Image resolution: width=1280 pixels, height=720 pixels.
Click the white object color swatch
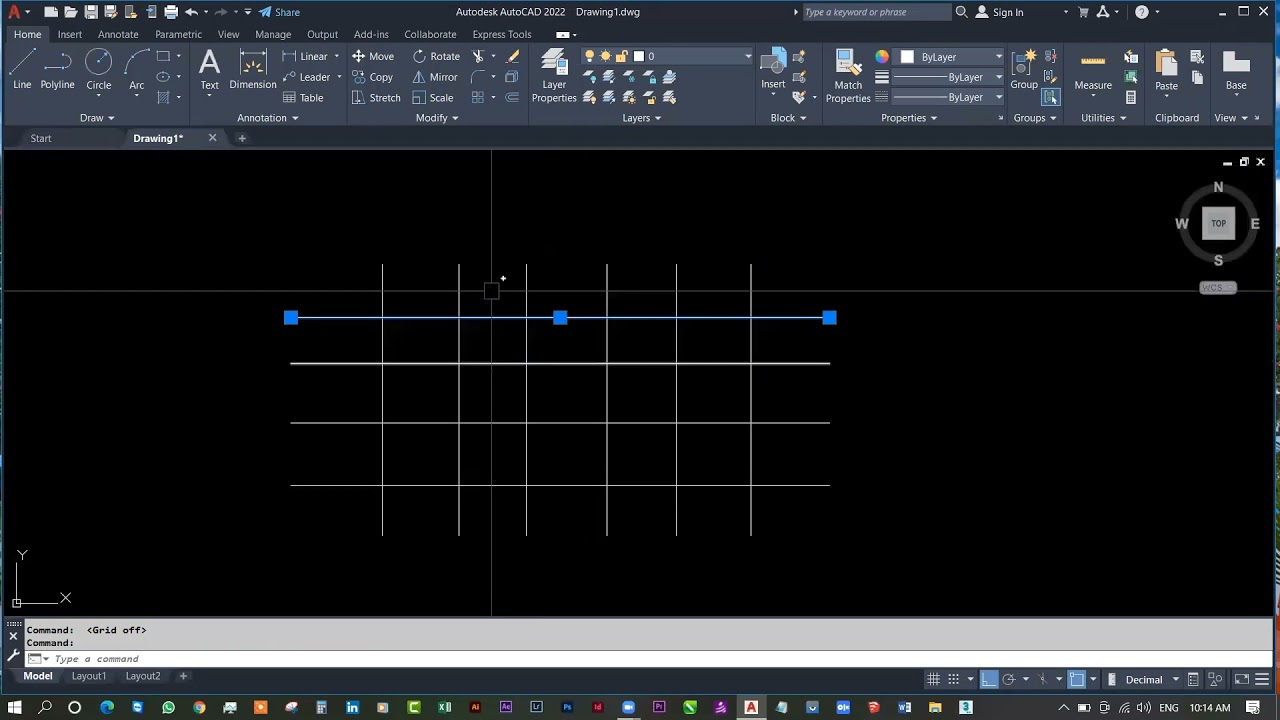[x=908, y=57]
